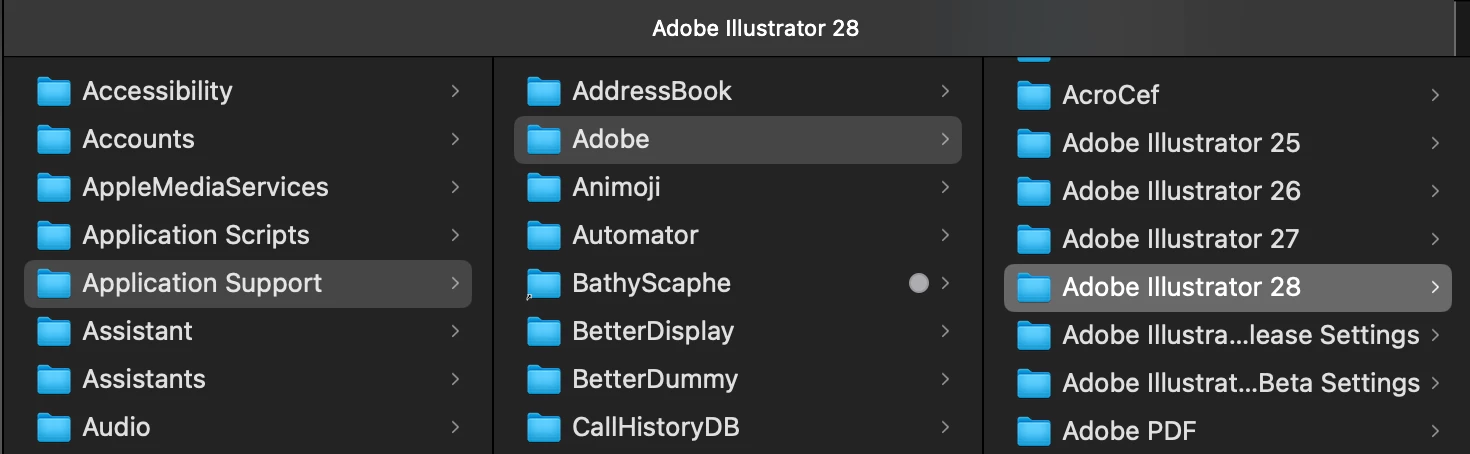Click the window title Adobe Illustrator 28

755,28
